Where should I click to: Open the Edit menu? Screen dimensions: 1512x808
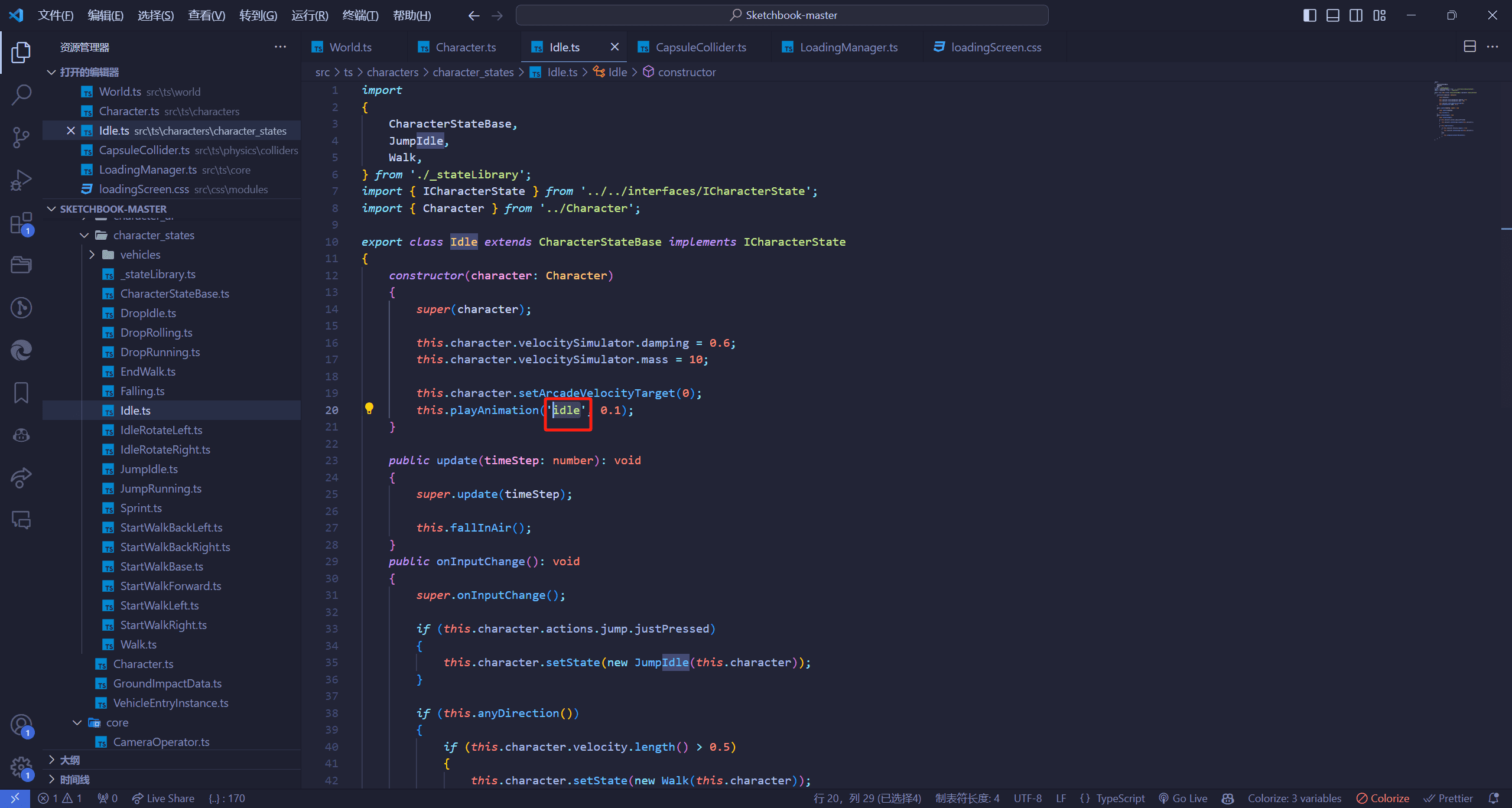105,15
